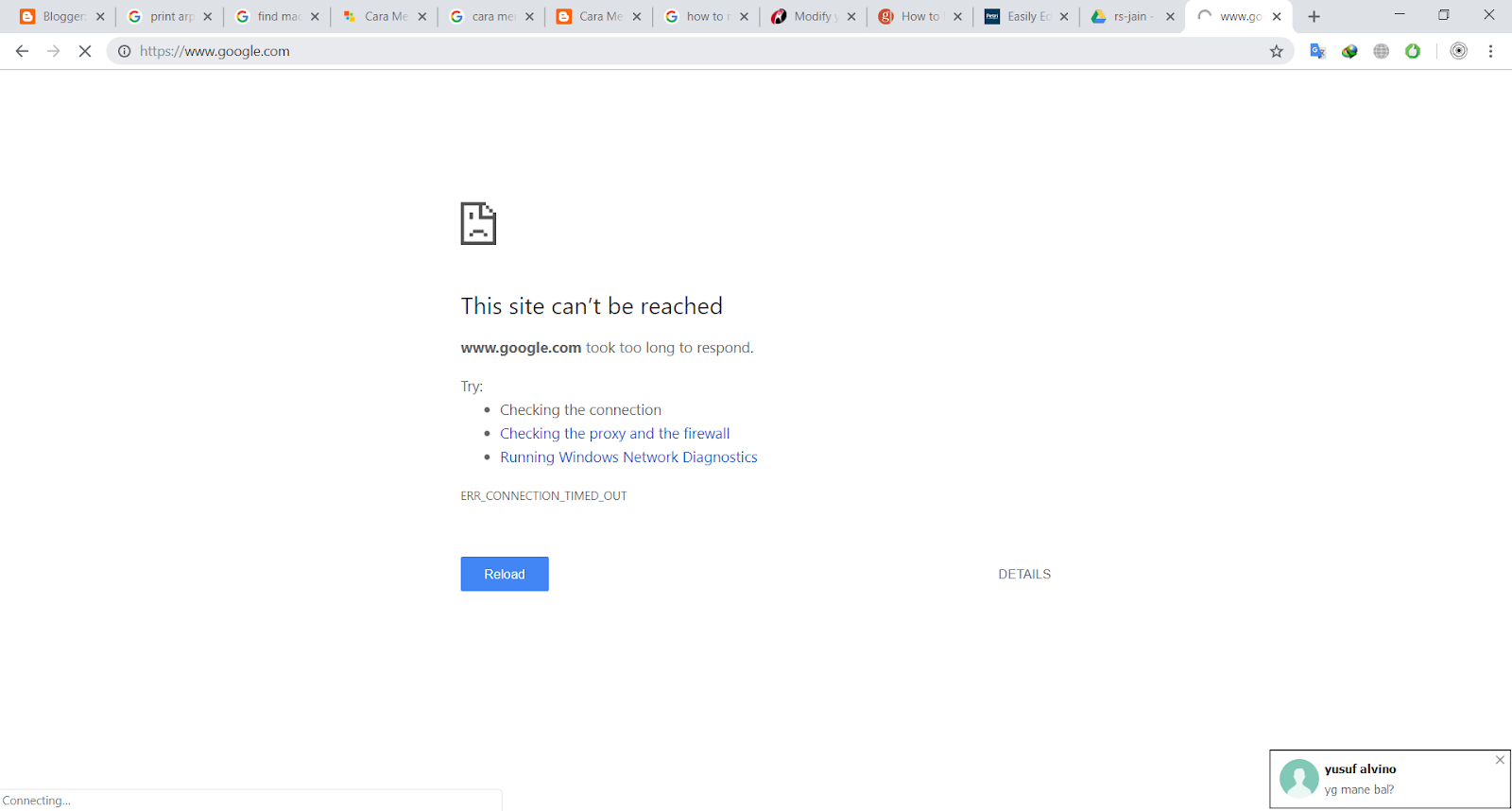Image resolution: width=1512 pixels, height=811 pixels.
Task: Click the ERR_CONNECTION_TIMED_OUT error code
Action: click(x=543, y=495)
